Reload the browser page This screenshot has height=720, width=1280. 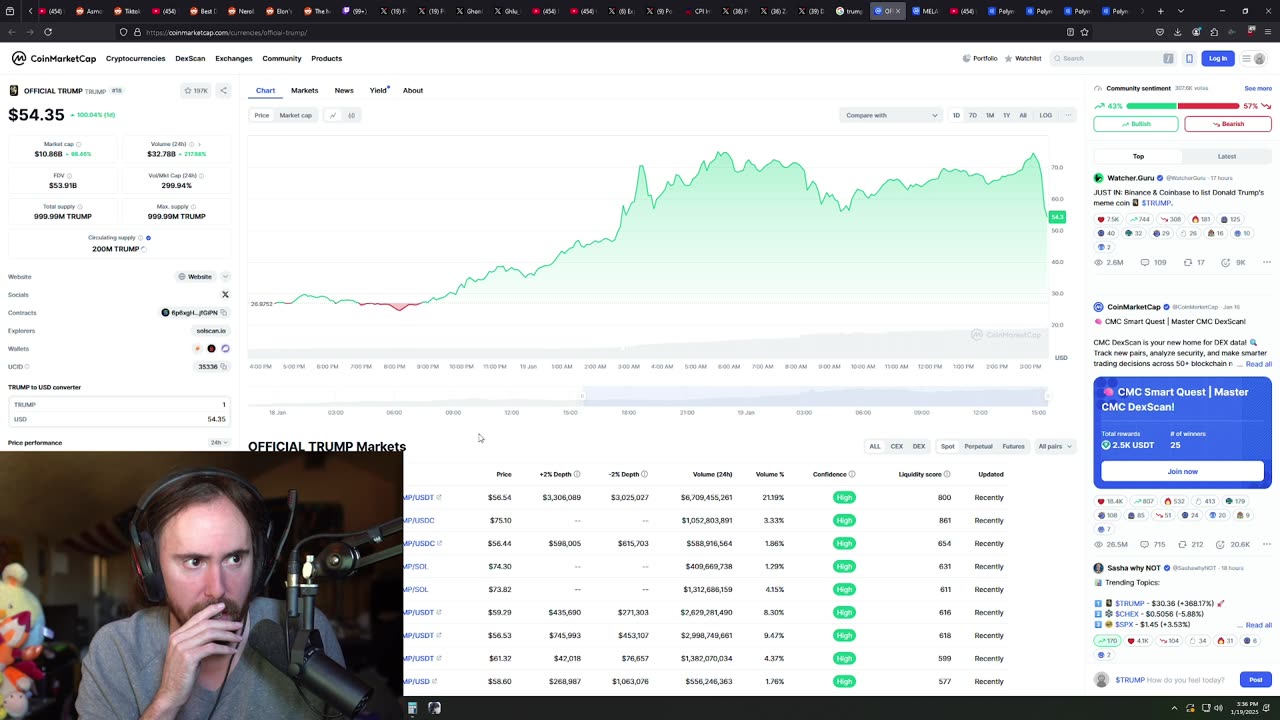pyautogui.click(x=47, y=32)
